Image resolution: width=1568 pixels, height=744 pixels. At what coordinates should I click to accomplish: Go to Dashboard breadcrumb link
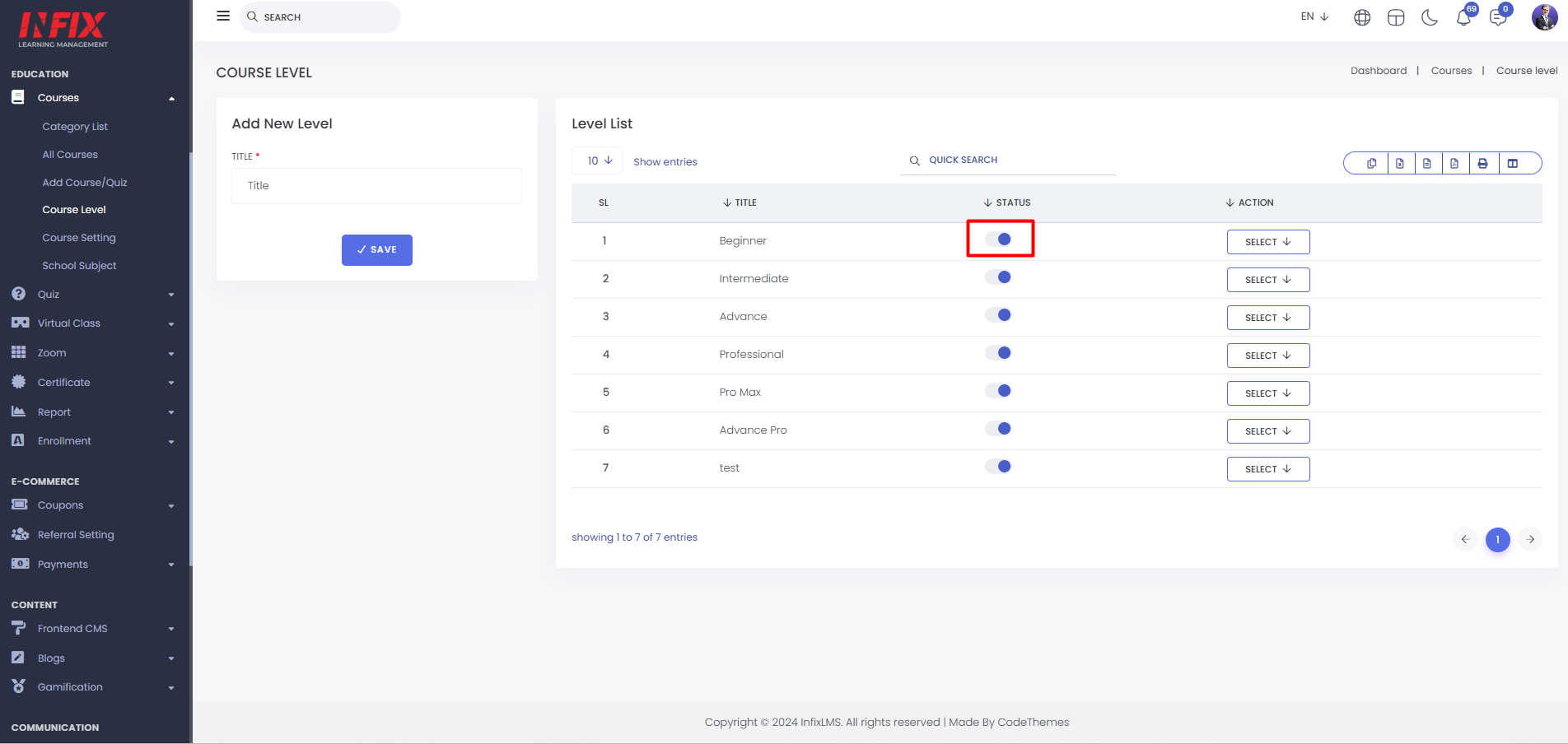tap(1379, 71)
